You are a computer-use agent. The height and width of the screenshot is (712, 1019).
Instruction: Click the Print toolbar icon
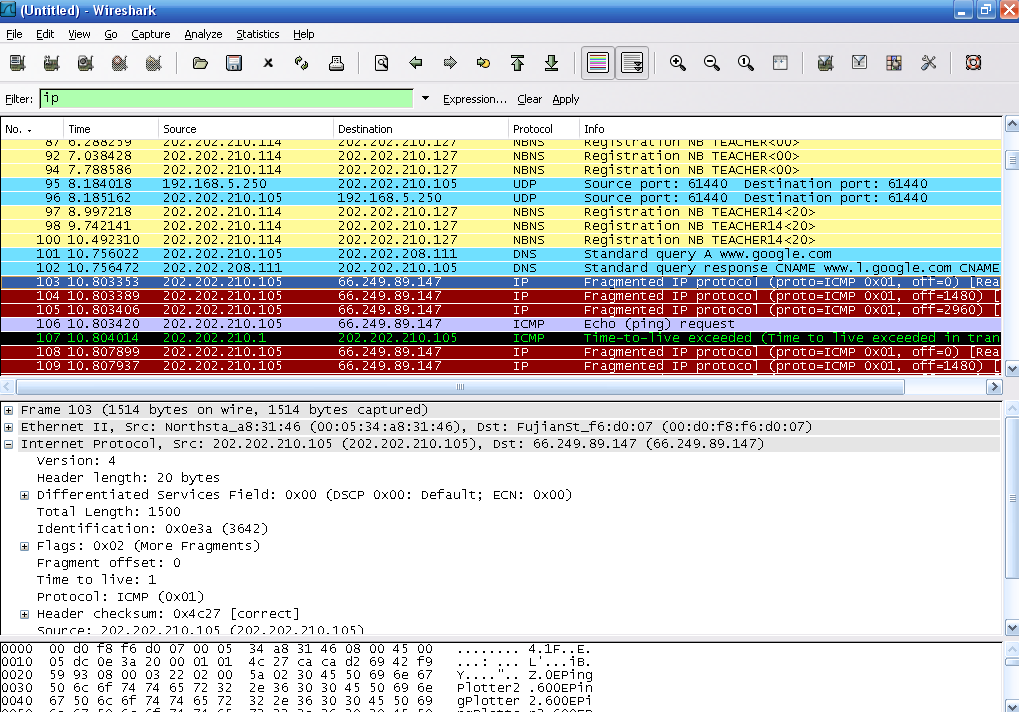[336, 62]
